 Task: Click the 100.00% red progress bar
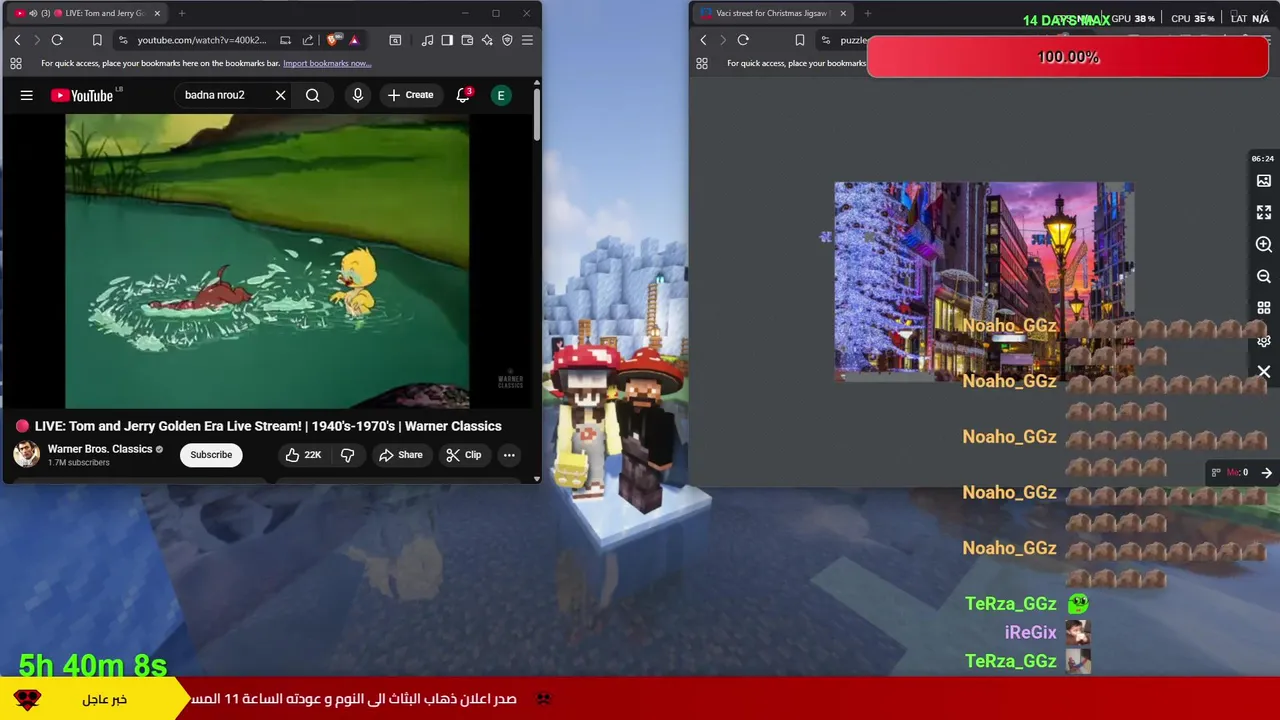(1068, 57)
